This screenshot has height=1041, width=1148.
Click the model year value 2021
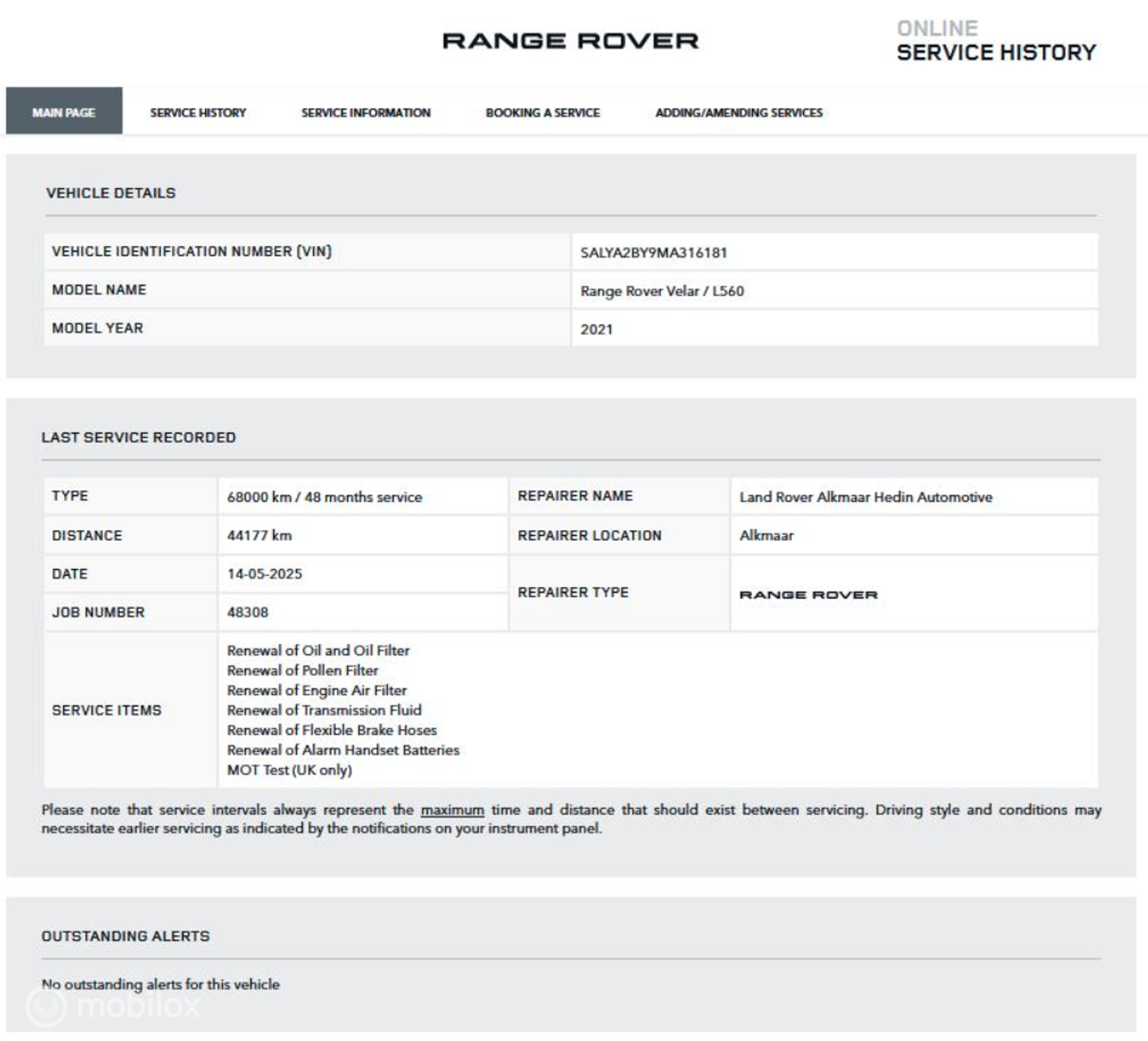click(x=596, y=330)
